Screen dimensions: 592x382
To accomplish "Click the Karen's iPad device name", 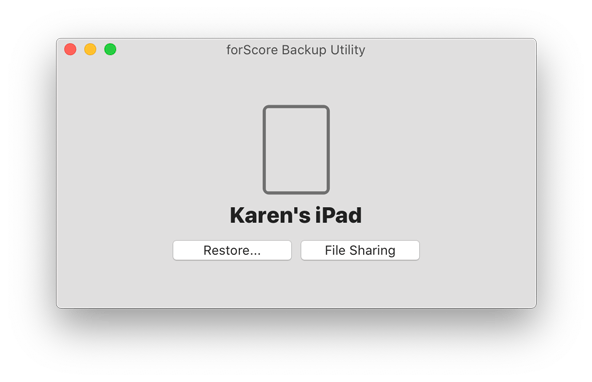I will (296, 215).
